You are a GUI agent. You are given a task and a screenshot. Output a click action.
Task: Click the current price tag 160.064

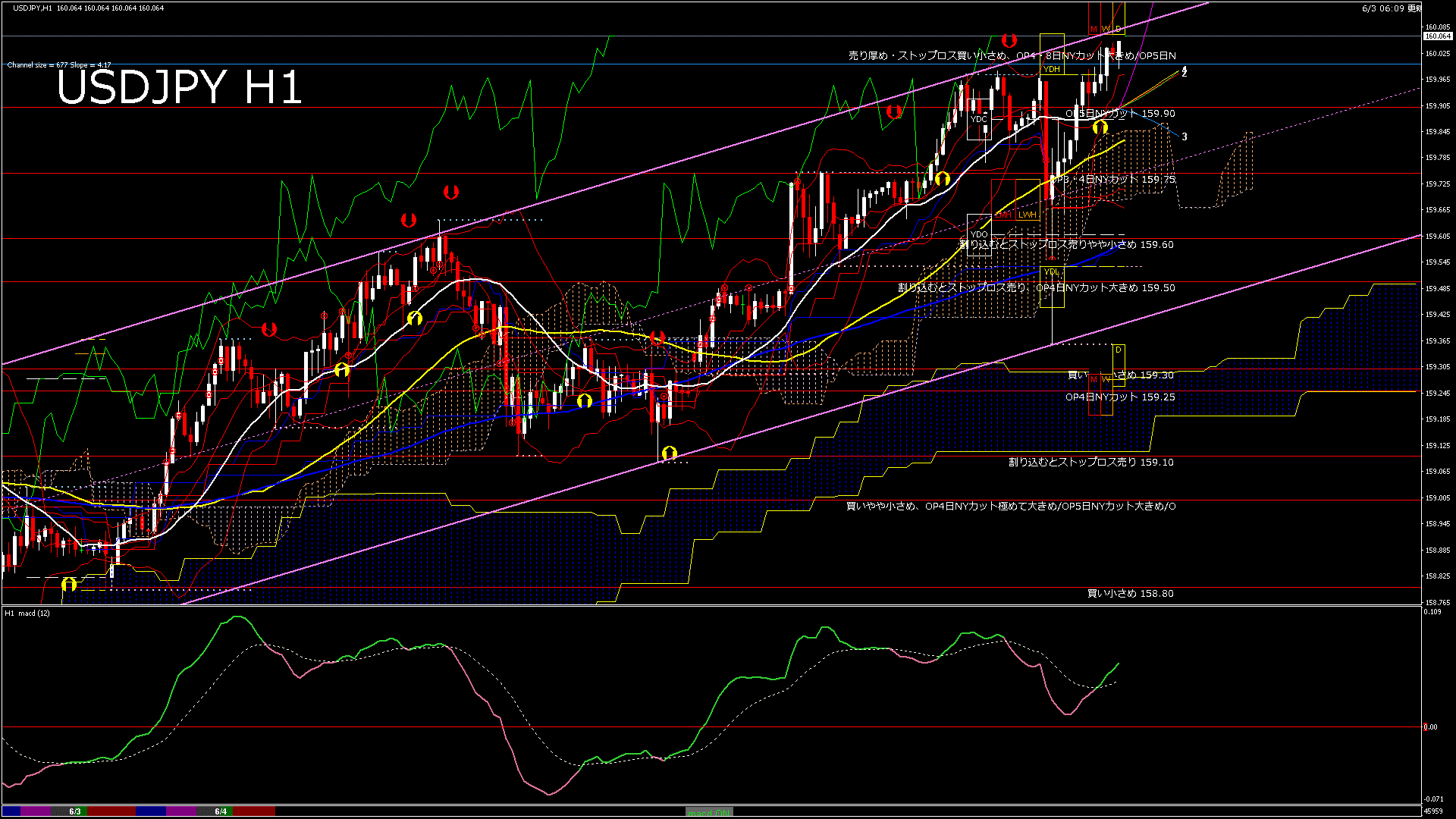[1437, 36]
